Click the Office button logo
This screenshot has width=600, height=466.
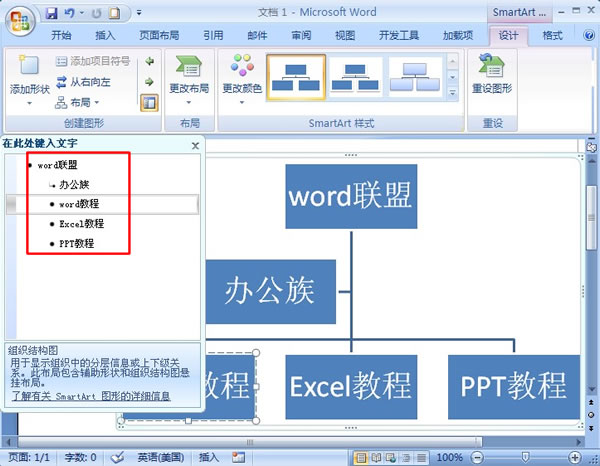20,20
